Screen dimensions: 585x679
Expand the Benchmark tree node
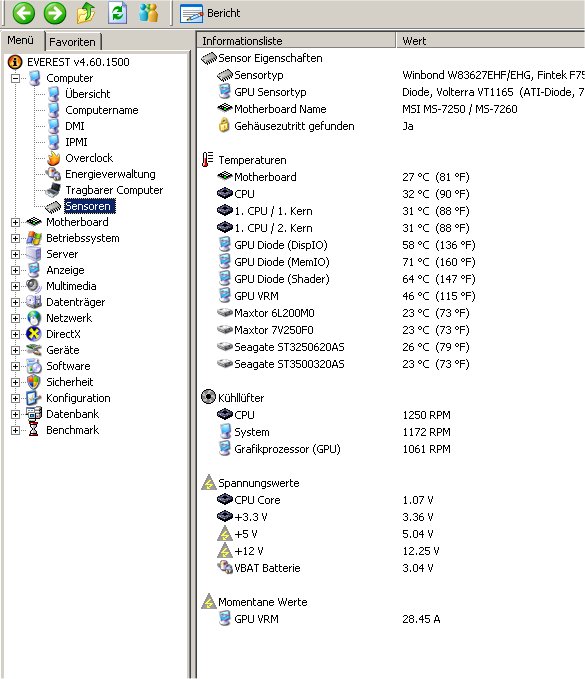16,430
